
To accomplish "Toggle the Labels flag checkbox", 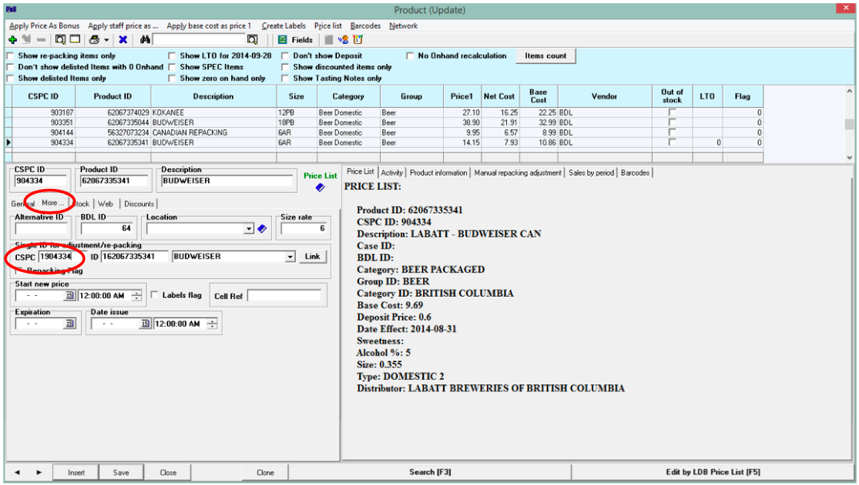I will pos(154,295).
